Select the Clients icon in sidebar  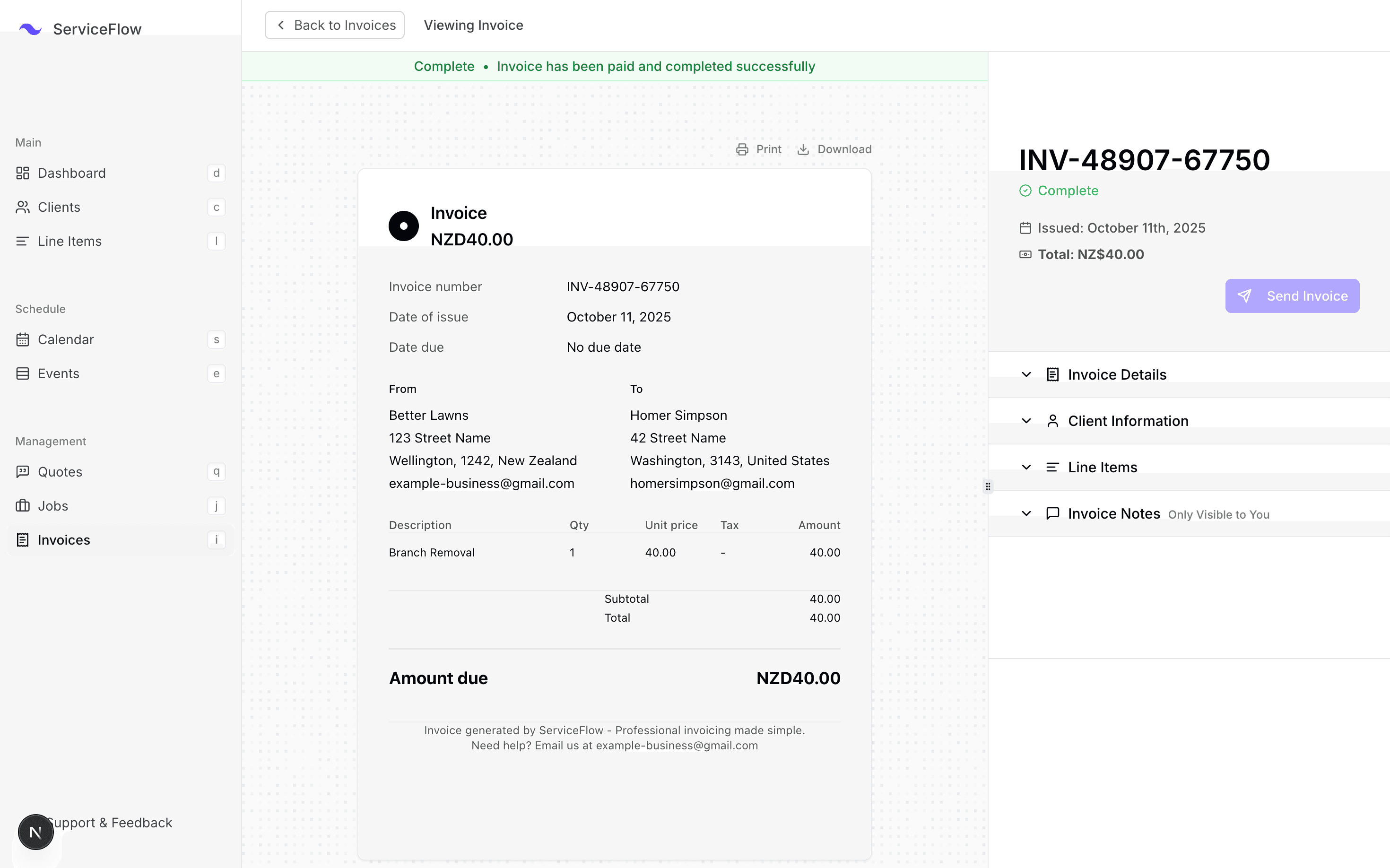(23, 207)
